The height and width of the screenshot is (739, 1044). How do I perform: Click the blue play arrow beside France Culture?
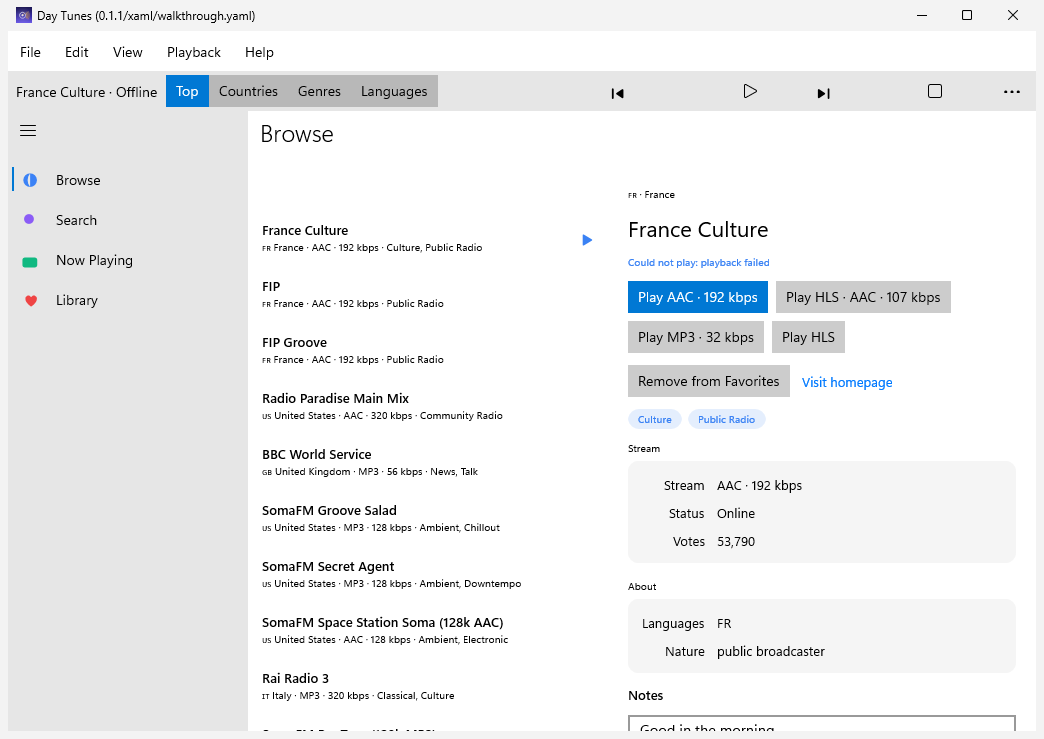(x=587, y=240)
